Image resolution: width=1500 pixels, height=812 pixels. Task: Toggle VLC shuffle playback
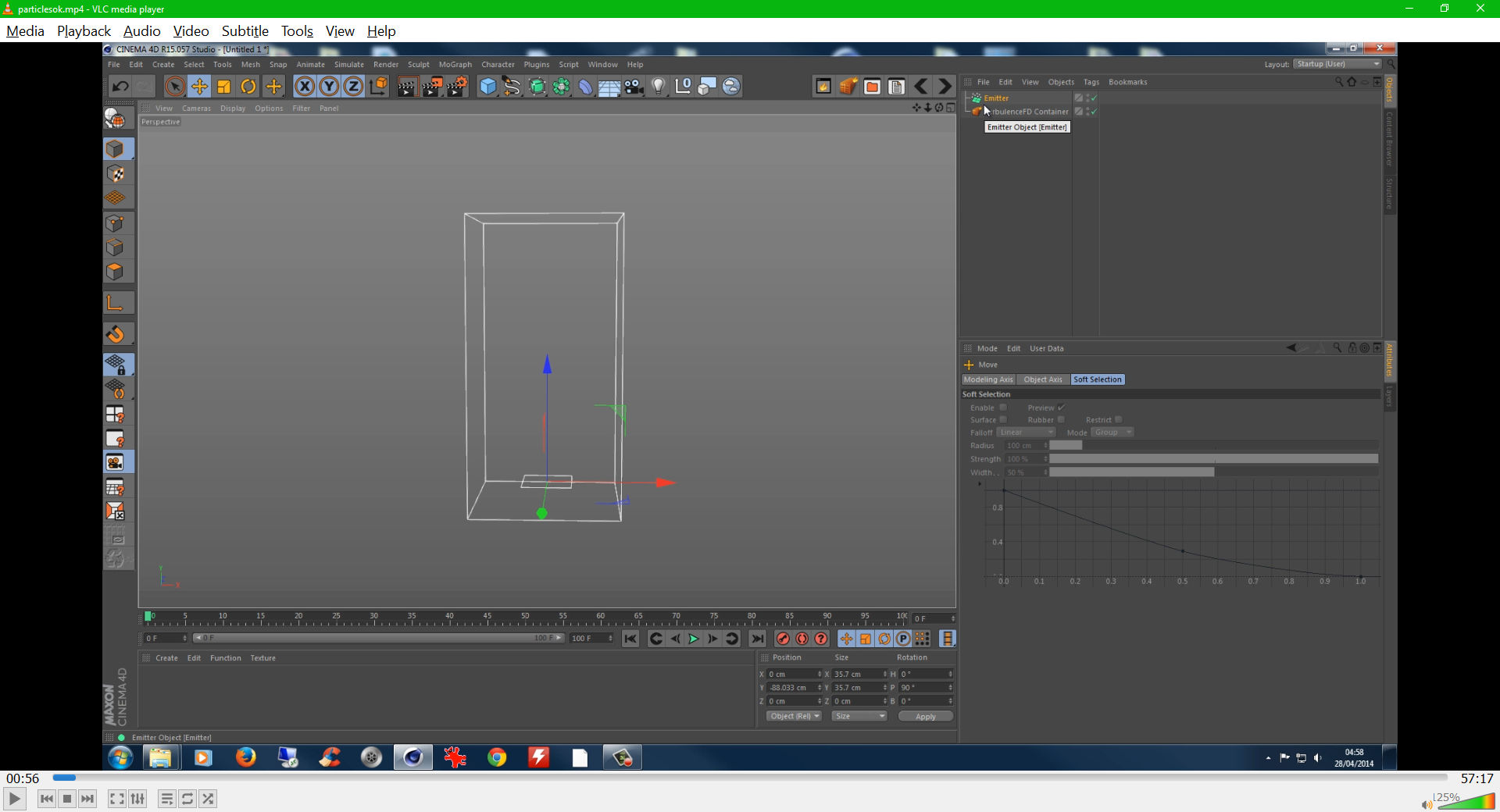(208, 799)
